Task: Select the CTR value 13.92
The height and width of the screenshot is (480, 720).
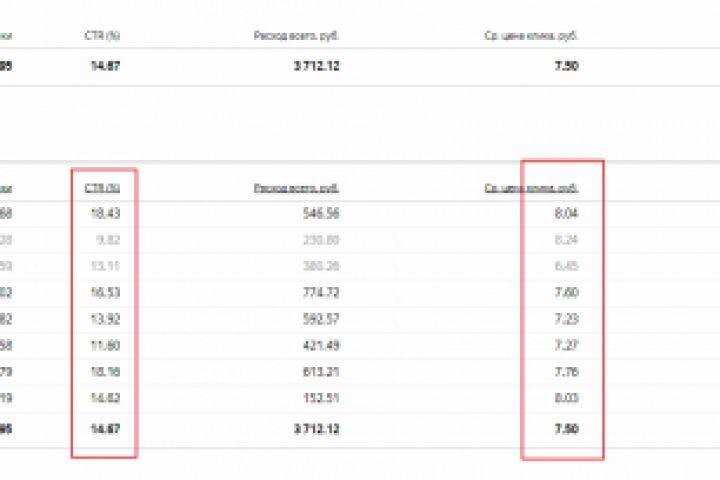Action: tap(105, 318)
